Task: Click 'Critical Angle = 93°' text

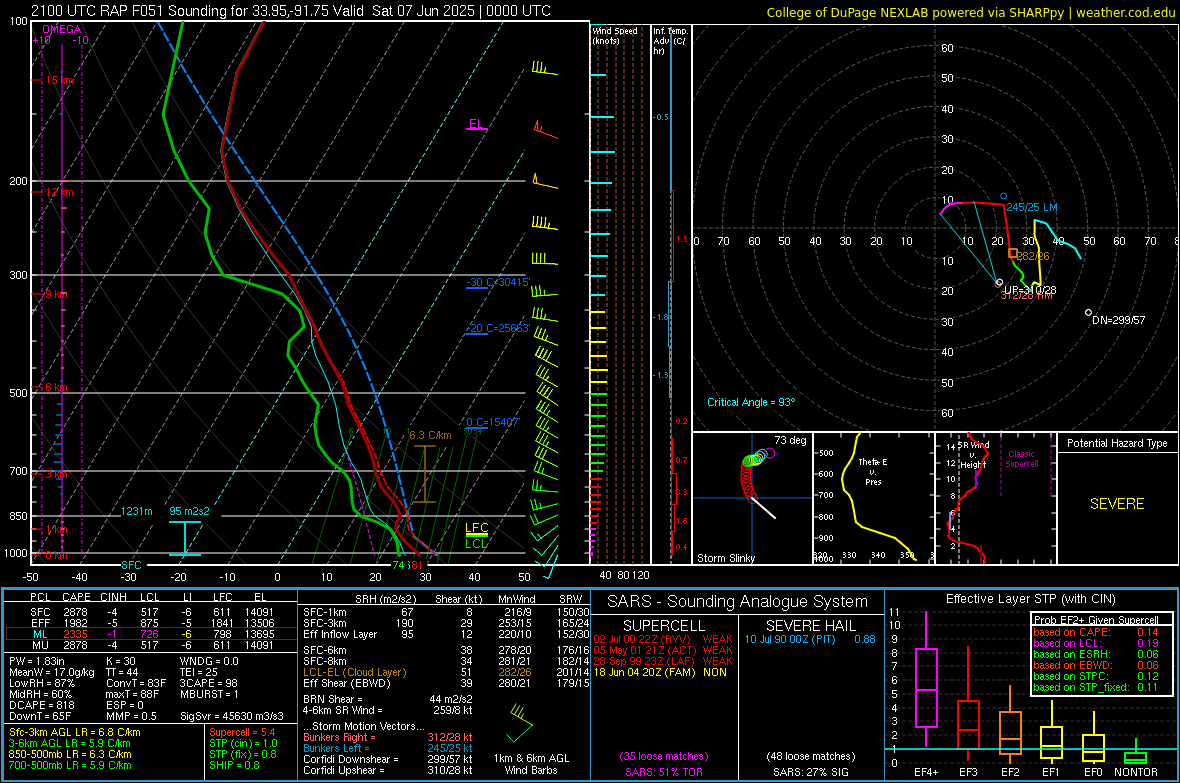Action: tap(751, 402)
